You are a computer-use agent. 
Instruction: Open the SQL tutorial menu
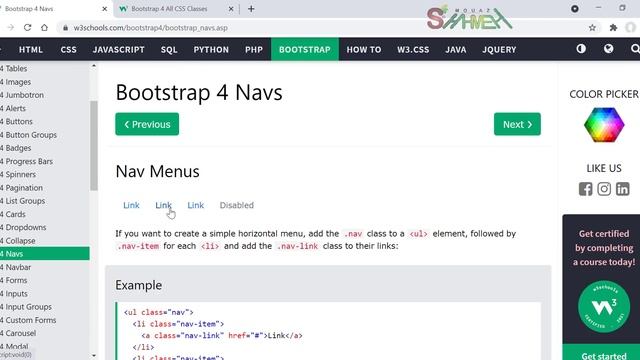coord(169,49)
